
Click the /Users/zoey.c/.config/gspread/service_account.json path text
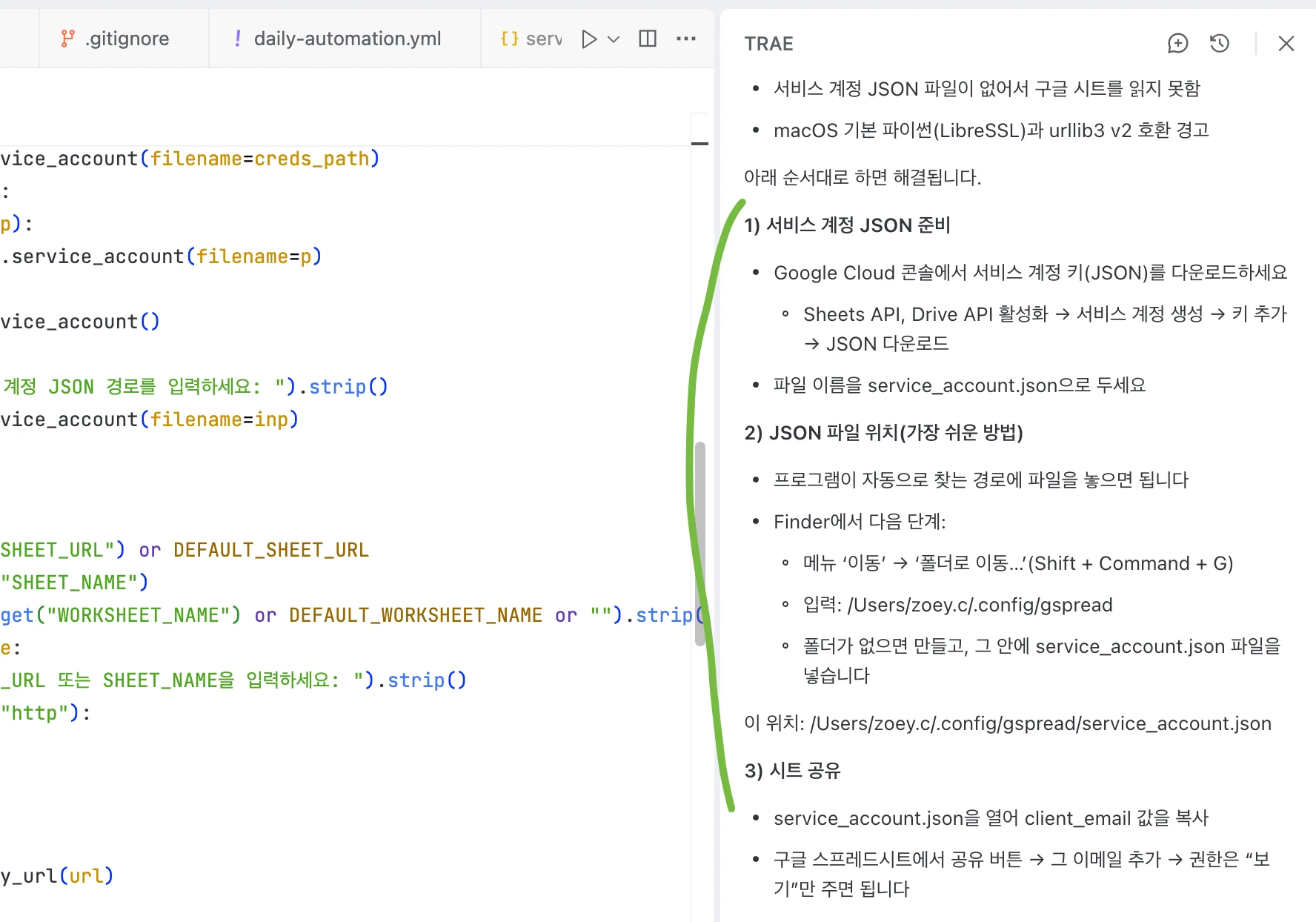(x=1040, y=723)
